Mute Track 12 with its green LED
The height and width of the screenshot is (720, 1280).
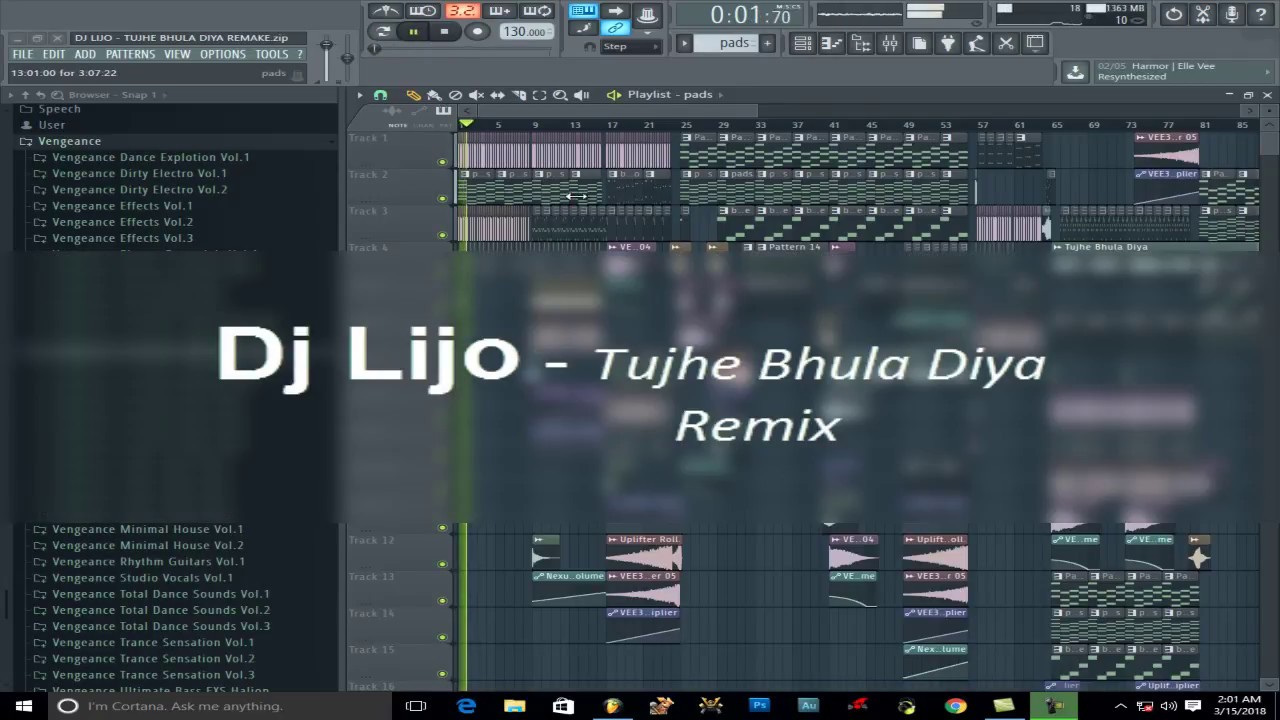point(442,564)
